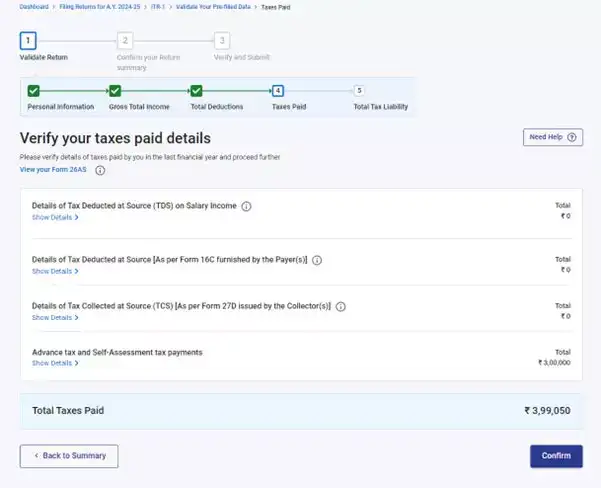Screen dimensions: 601x488
Task: Click info icon beside Form 16C TDS details
Action: (x=317, y=260)
